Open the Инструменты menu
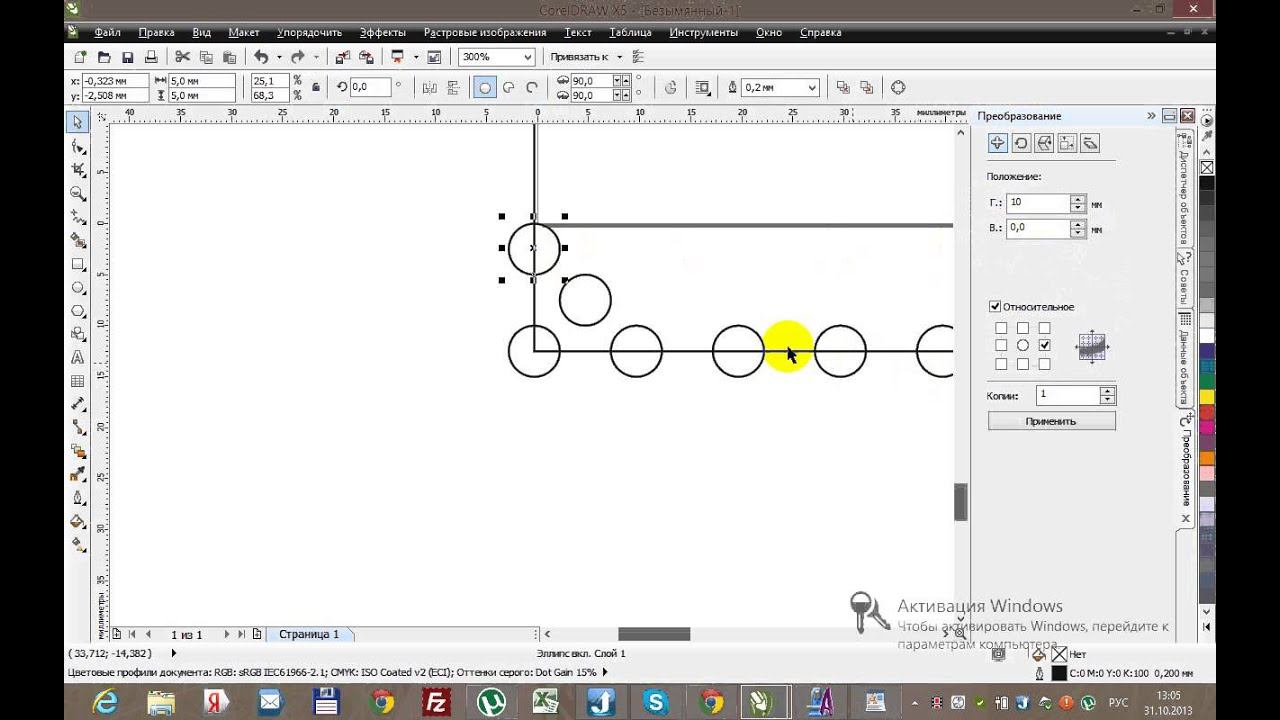Screen dimensions: 1280x720 704,32
